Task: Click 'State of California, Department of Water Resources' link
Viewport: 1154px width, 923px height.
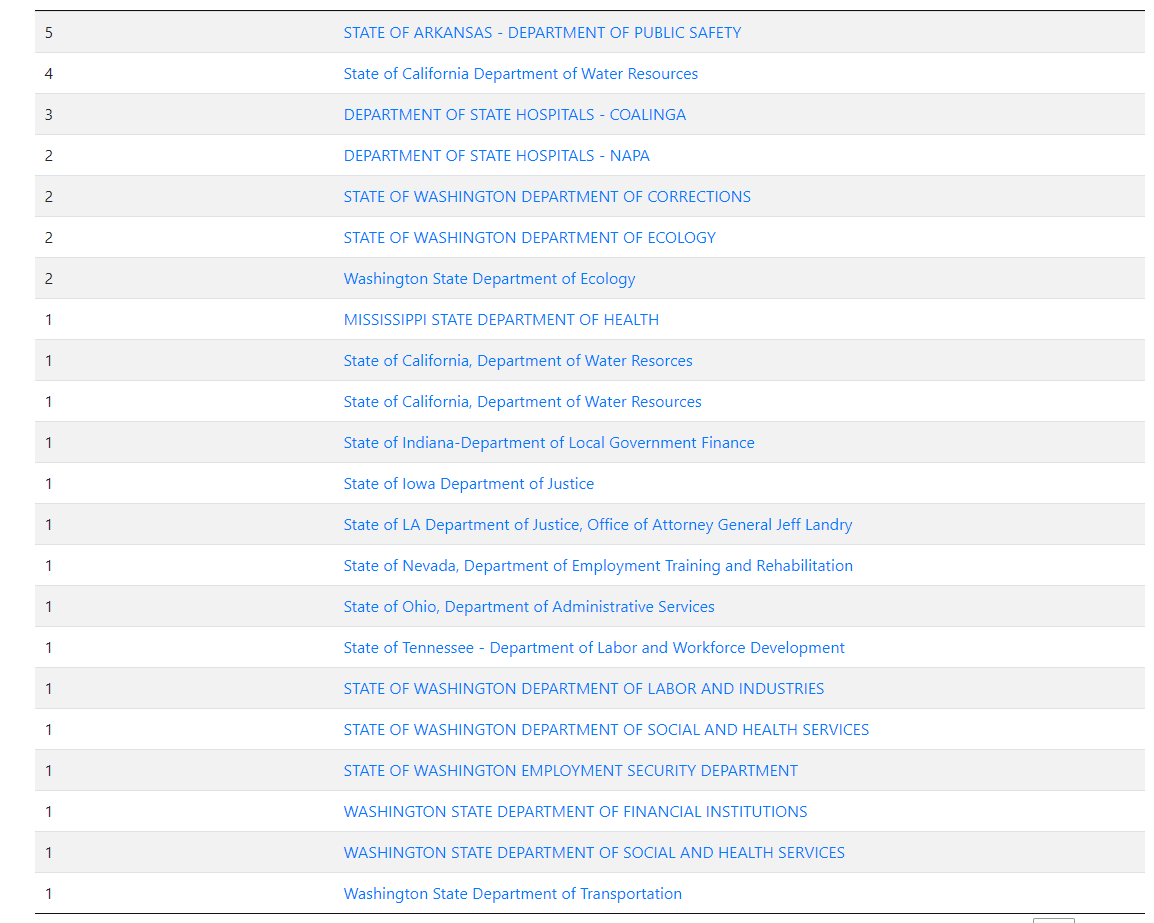Action: click(523, 402)
